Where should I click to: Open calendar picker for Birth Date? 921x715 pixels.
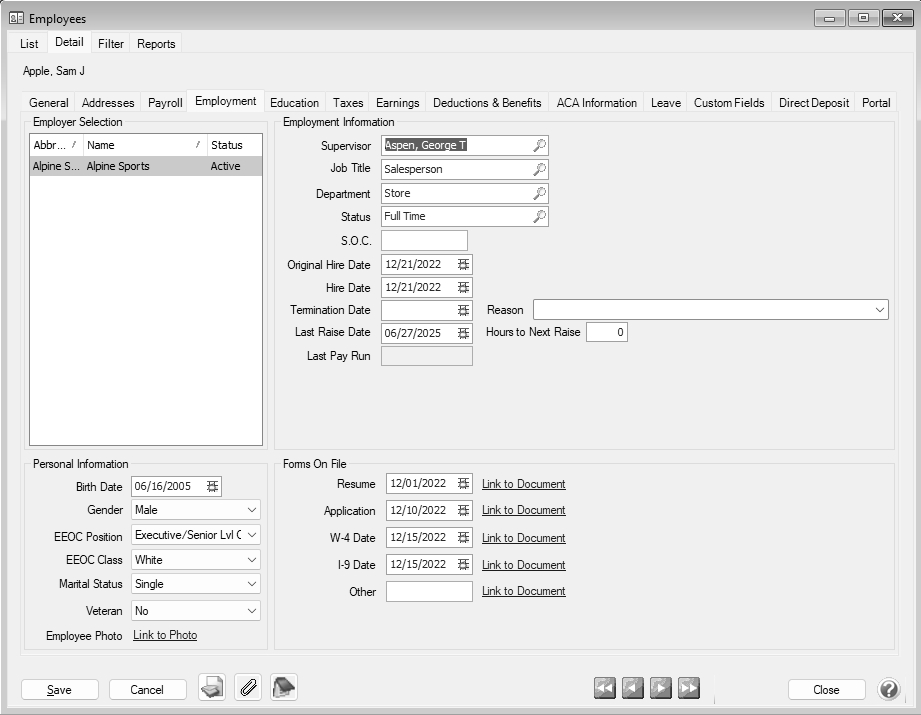212,487
